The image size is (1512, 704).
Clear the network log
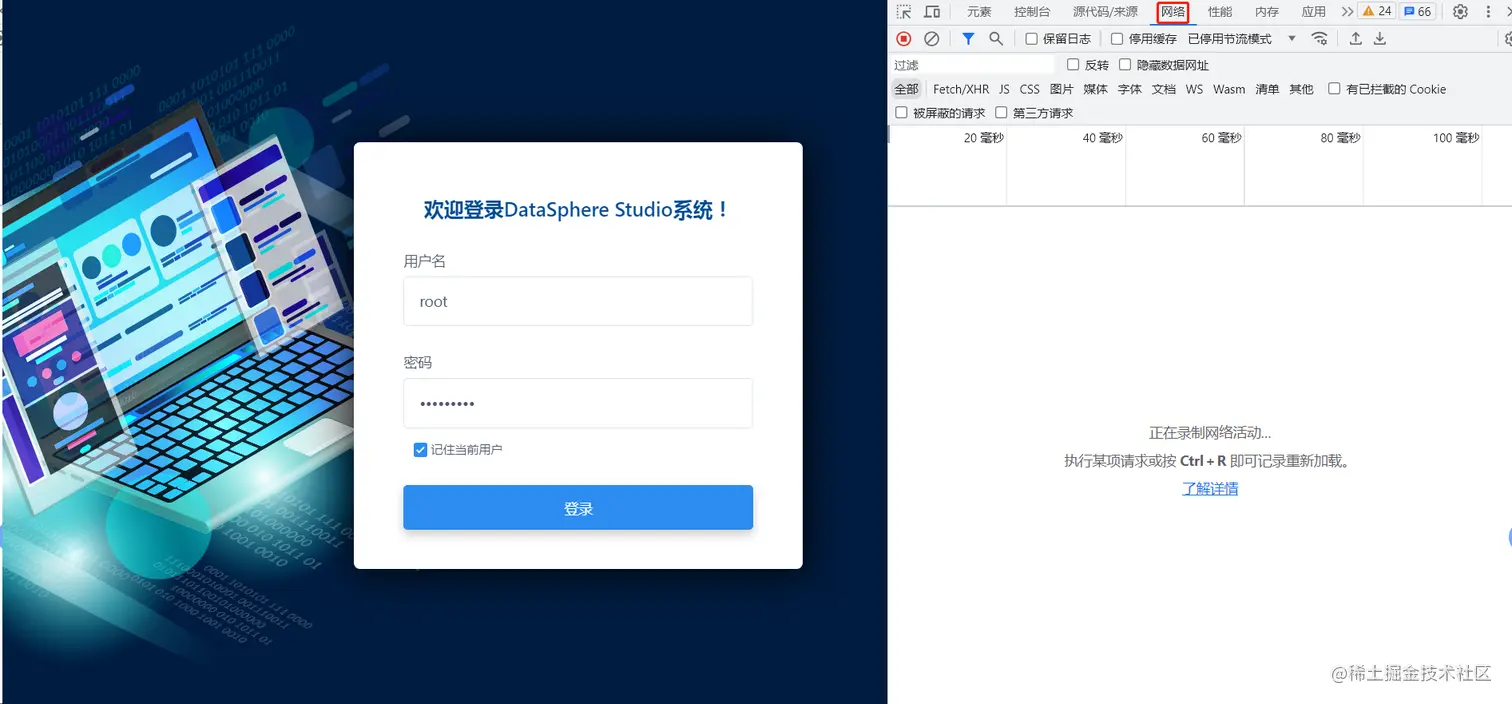click(931, 38)
